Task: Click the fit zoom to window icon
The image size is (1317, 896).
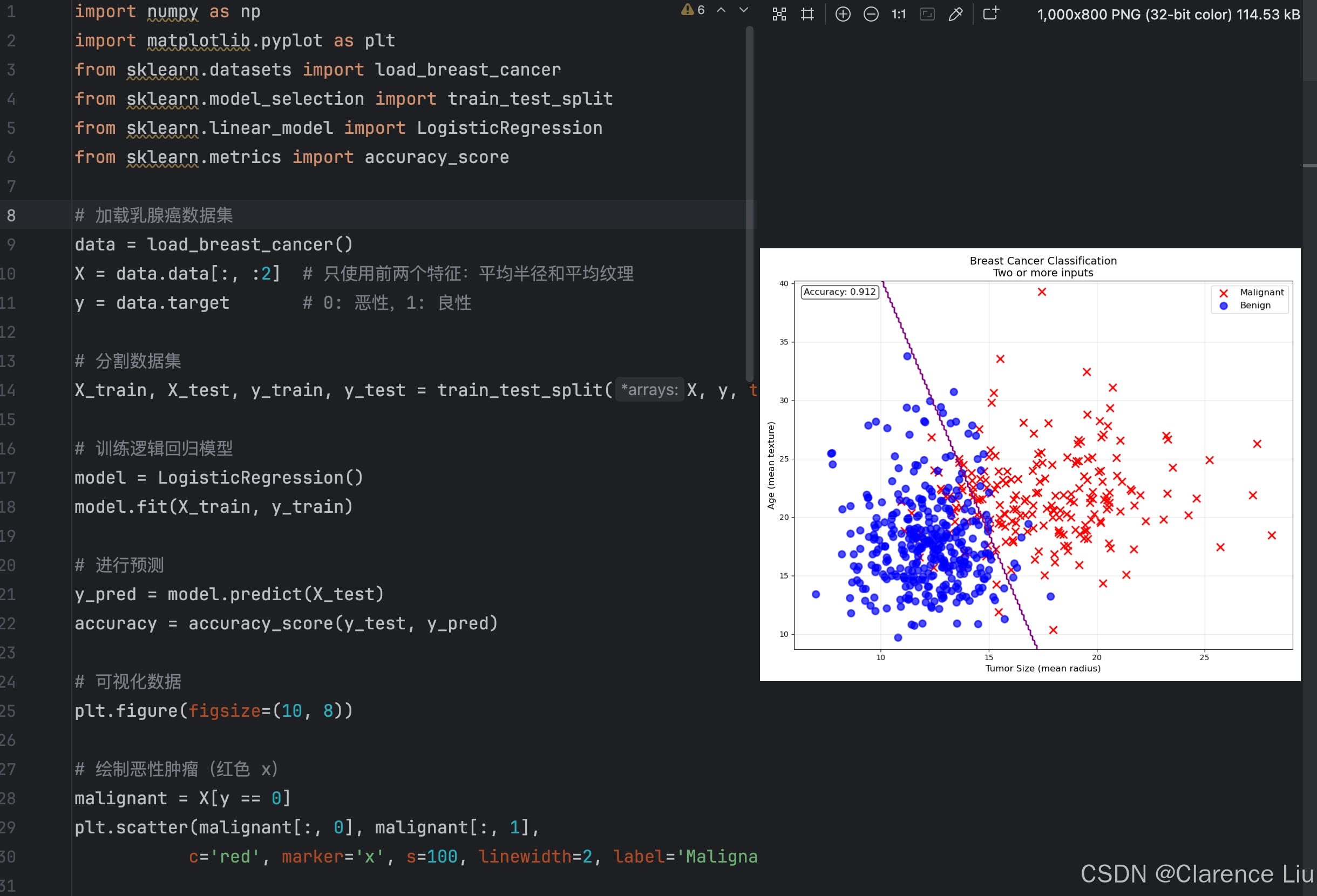Action: 927,14
